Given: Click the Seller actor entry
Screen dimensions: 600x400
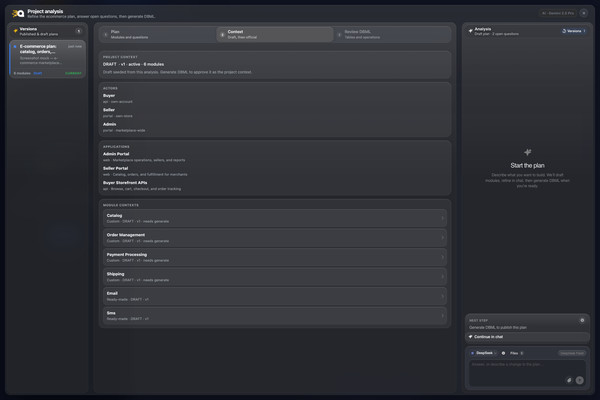Looking at the screenshot, I should [x=118, y=113].
